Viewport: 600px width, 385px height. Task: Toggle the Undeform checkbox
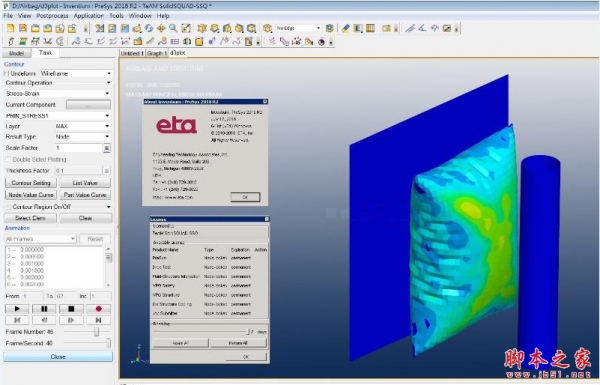(x=6, y=73)
